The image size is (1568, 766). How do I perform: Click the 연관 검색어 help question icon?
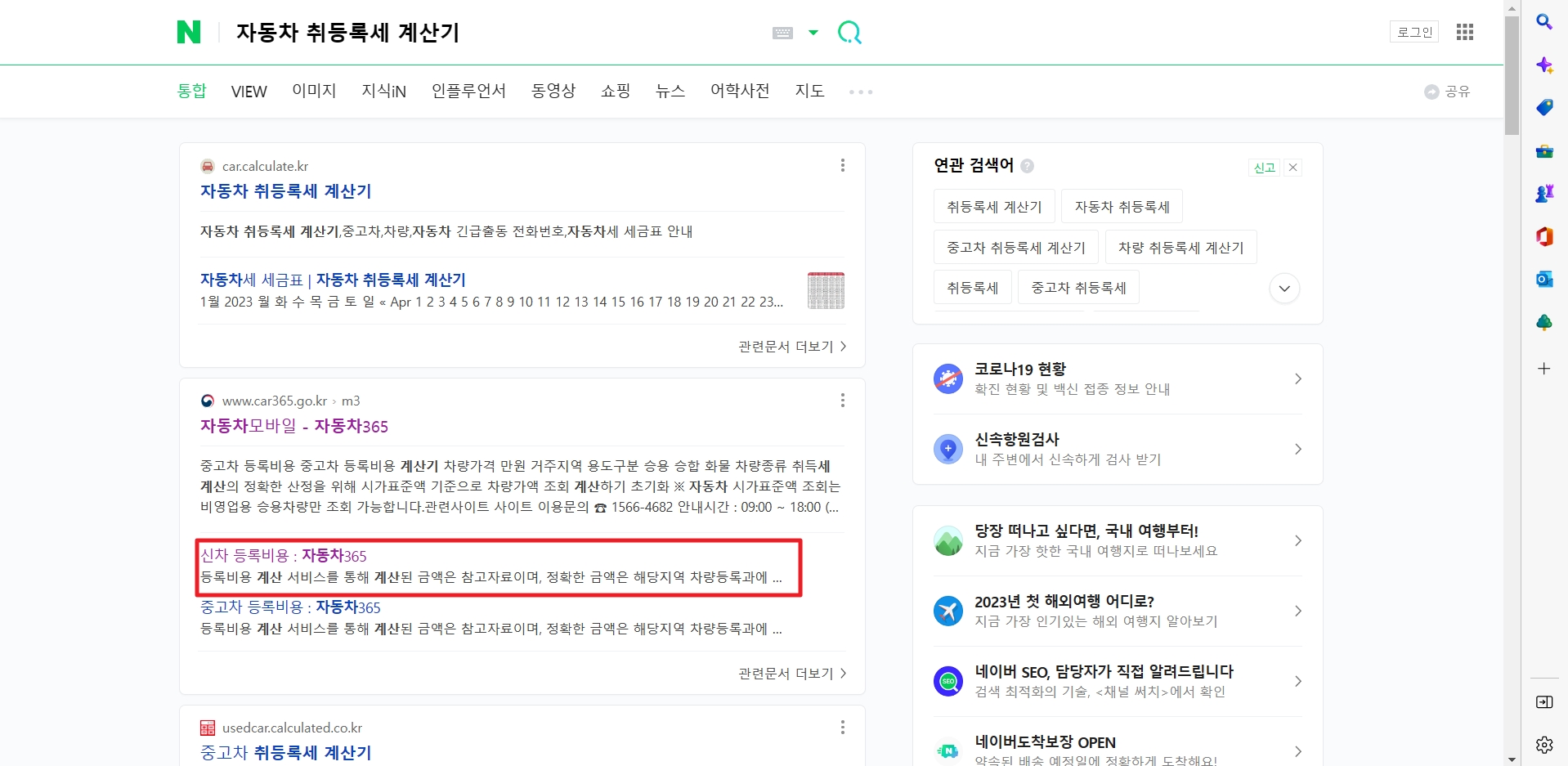pos(1028,166)
